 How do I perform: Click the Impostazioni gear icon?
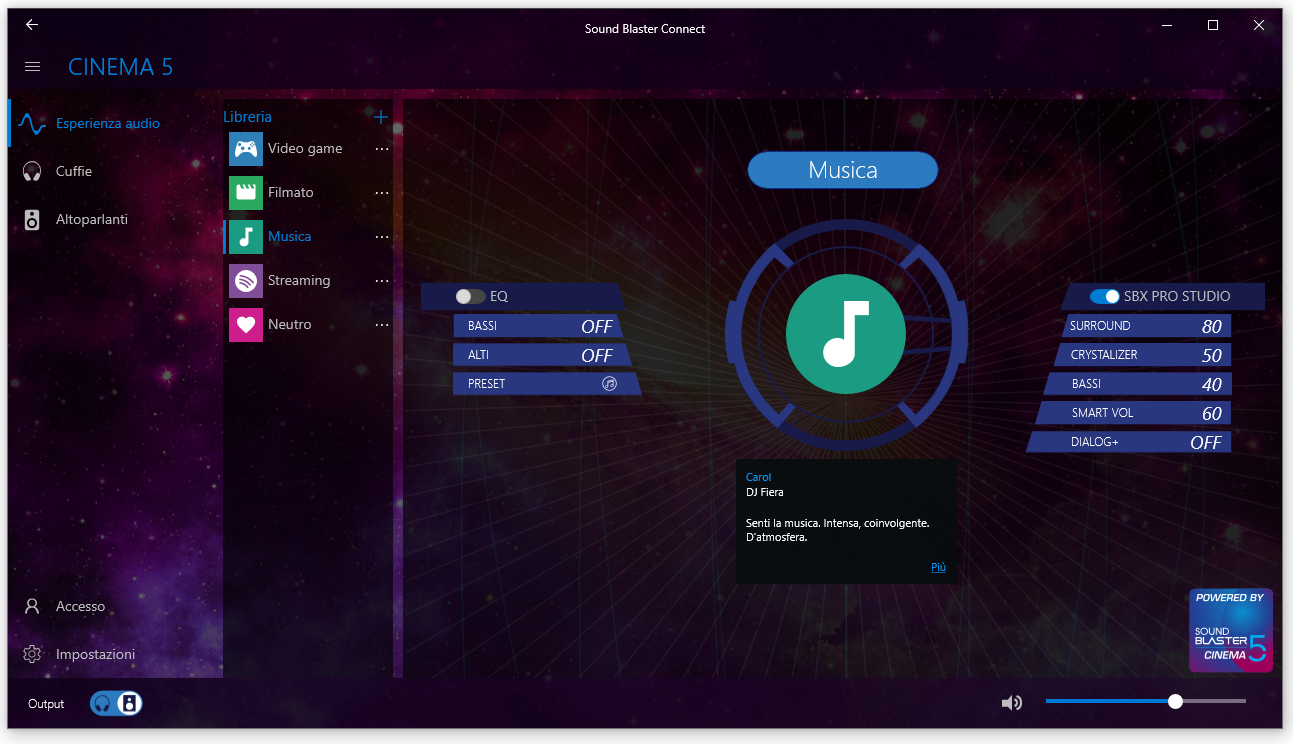pyautogui.click(x=32, y=654)
